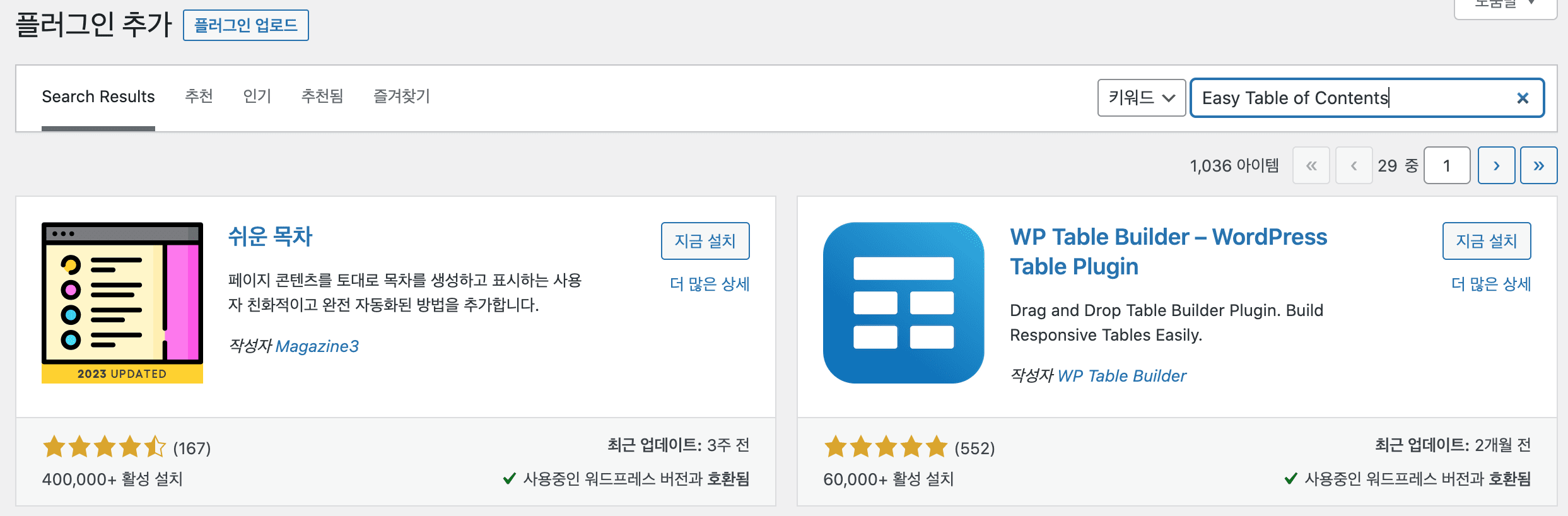
Task: View 더 많은 상세 for 쉬운 목차
Action: pyautogui.click(x=710, y=284)
